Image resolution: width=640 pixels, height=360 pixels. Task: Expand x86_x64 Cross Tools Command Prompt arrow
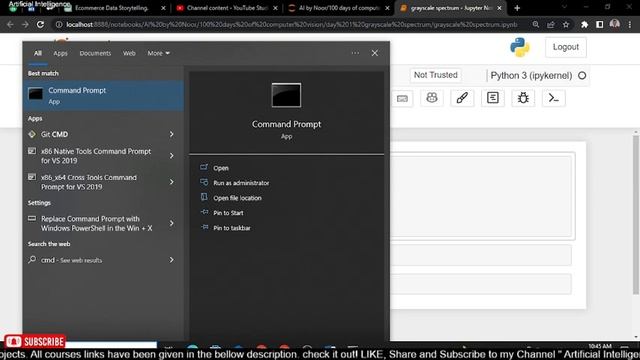pyautogui.click(x=172, y=182)
